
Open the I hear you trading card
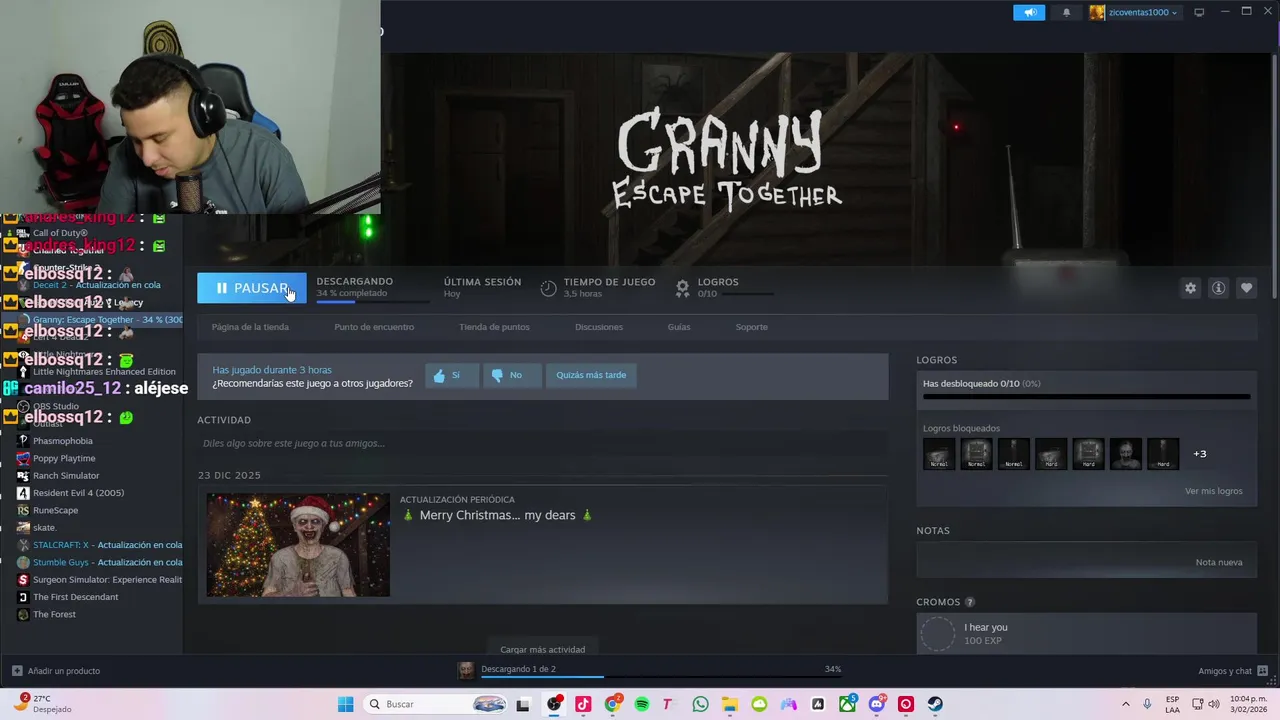pos(1086,634)
